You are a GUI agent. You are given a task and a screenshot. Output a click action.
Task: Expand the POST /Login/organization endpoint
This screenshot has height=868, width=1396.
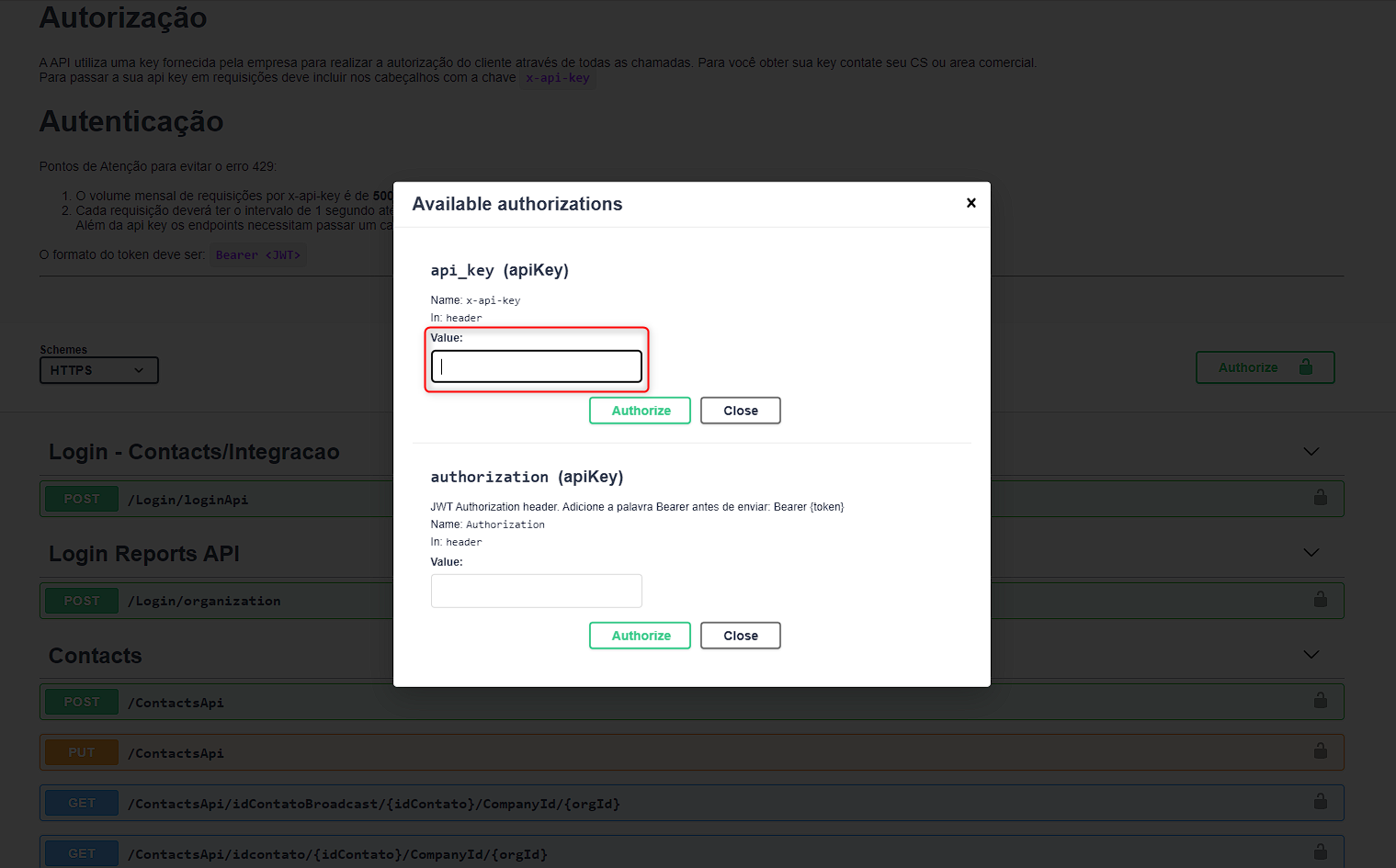pyautogui.click(x=691, y=601)
